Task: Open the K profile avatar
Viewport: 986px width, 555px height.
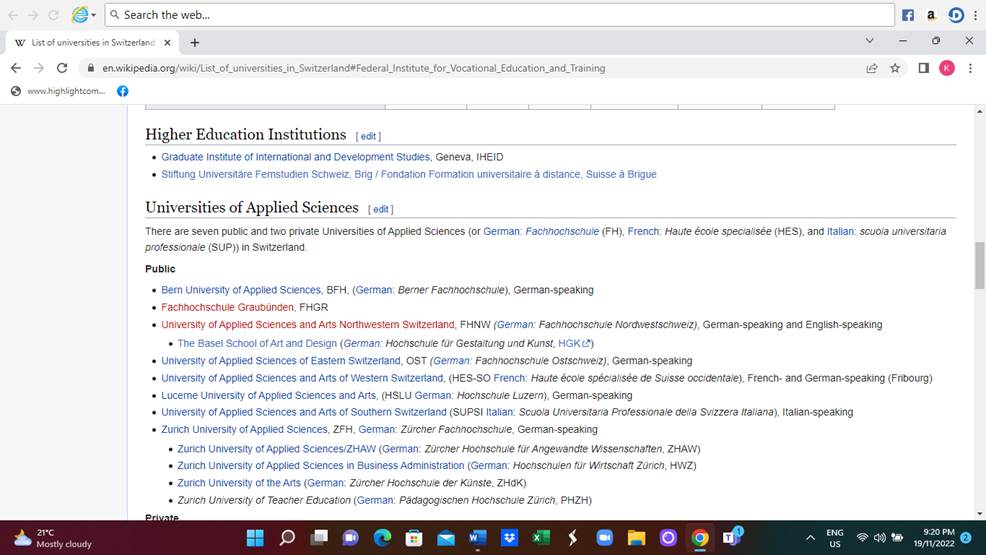Action: coord(947,68)
